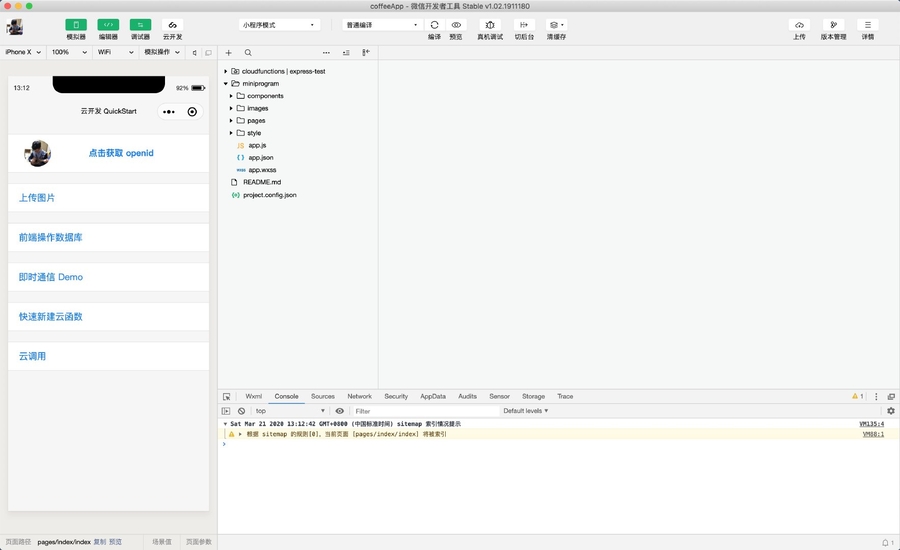Open the iPhone X device dropdown
Screen dimensions: 900x550
tap(23, 52)
